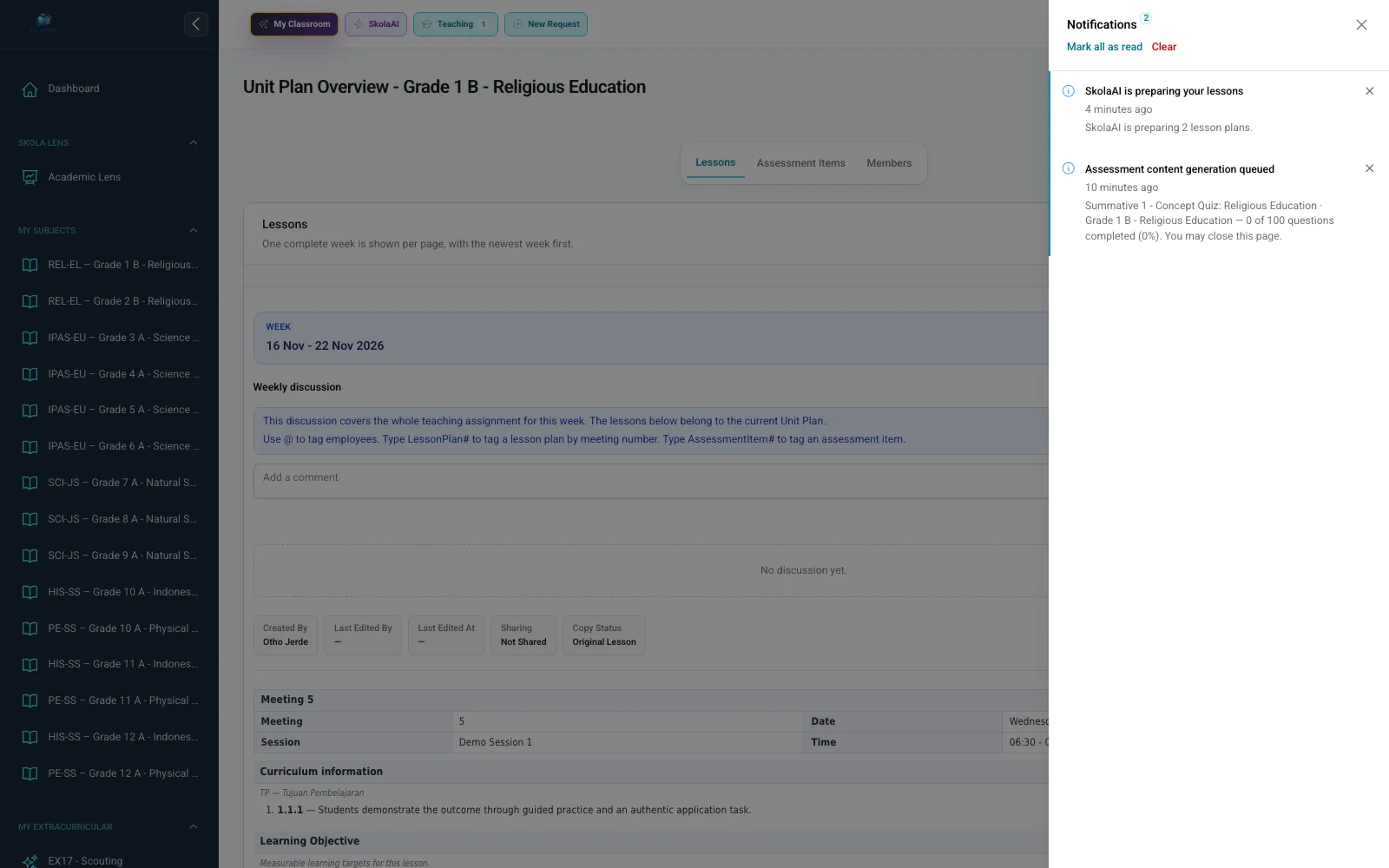Open the My Classroom top tab

click(294, 24)
